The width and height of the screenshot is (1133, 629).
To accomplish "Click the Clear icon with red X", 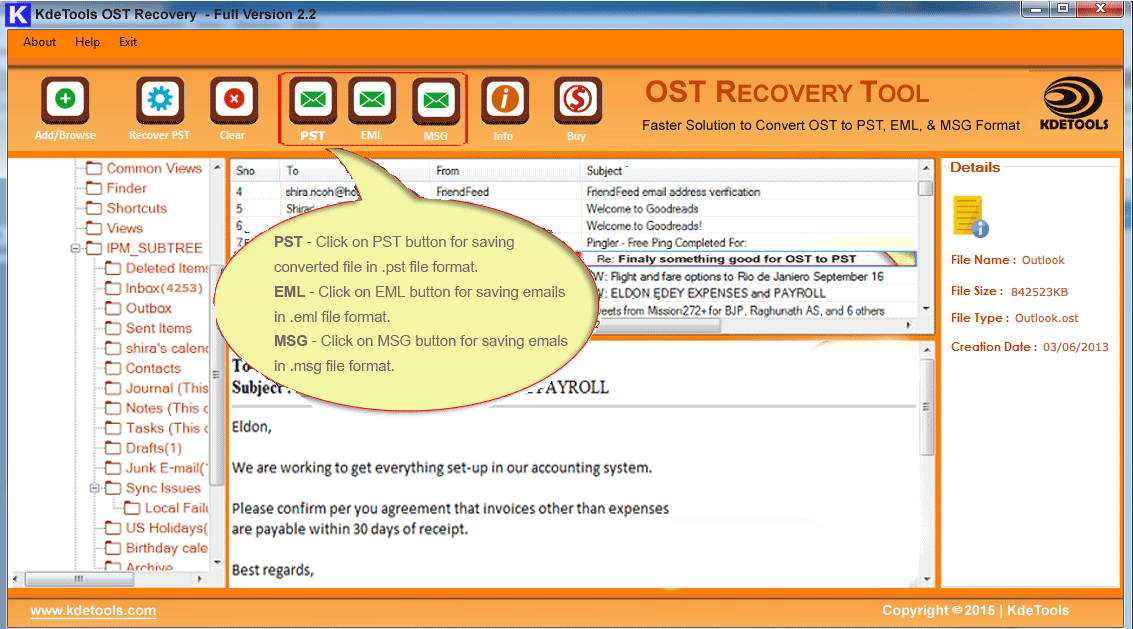I will point(233,101).
